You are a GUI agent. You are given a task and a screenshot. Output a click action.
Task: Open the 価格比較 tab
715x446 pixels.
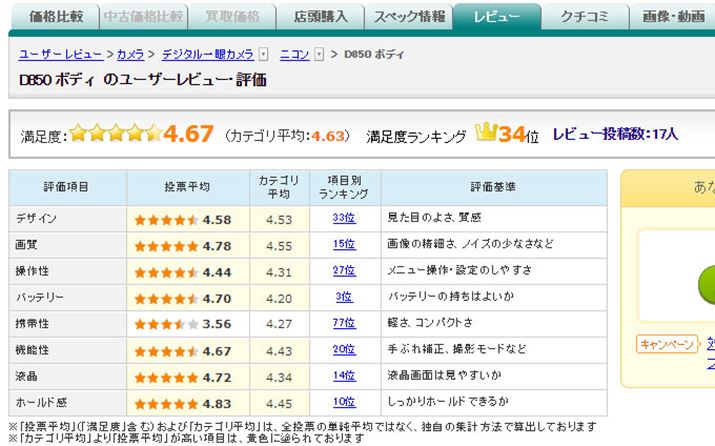(x=56, y=17)
